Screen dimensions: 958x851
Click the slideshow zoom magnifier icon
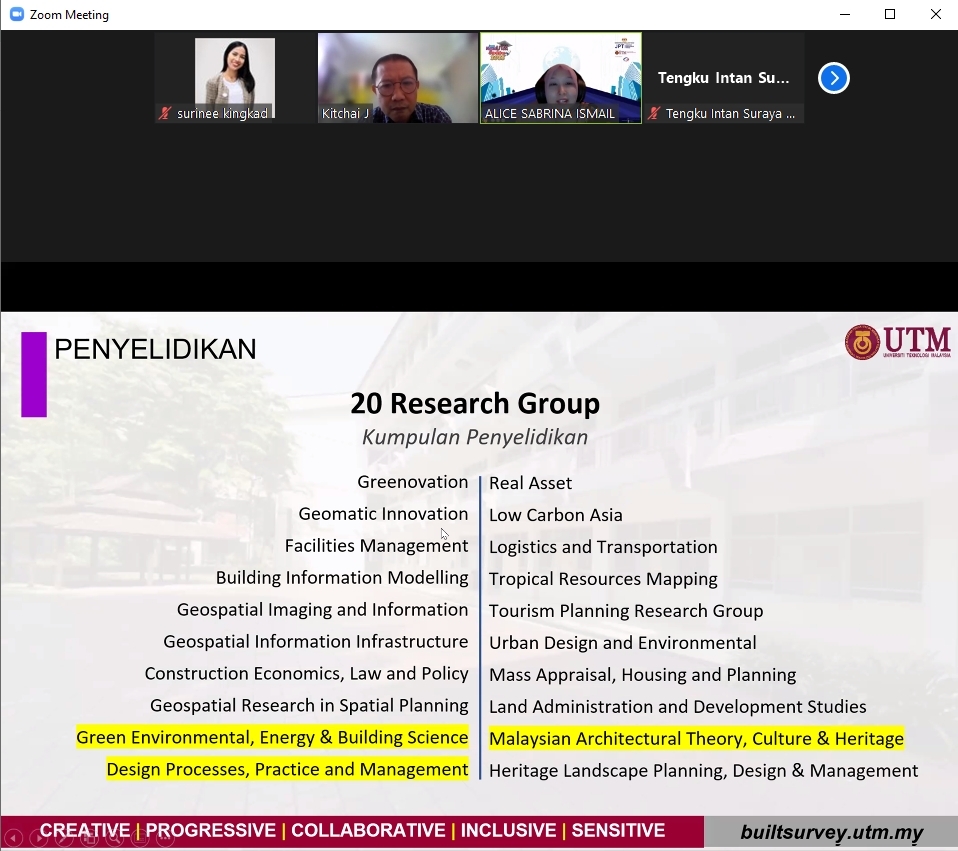[x=114, y=838]
